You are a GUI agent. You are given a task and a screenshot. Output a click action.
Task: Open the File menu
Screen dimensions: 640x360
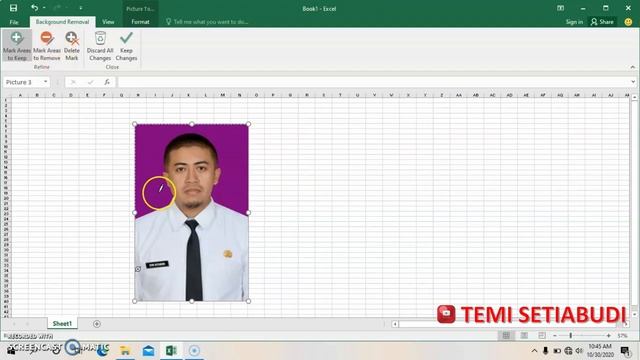pos(14,22)
